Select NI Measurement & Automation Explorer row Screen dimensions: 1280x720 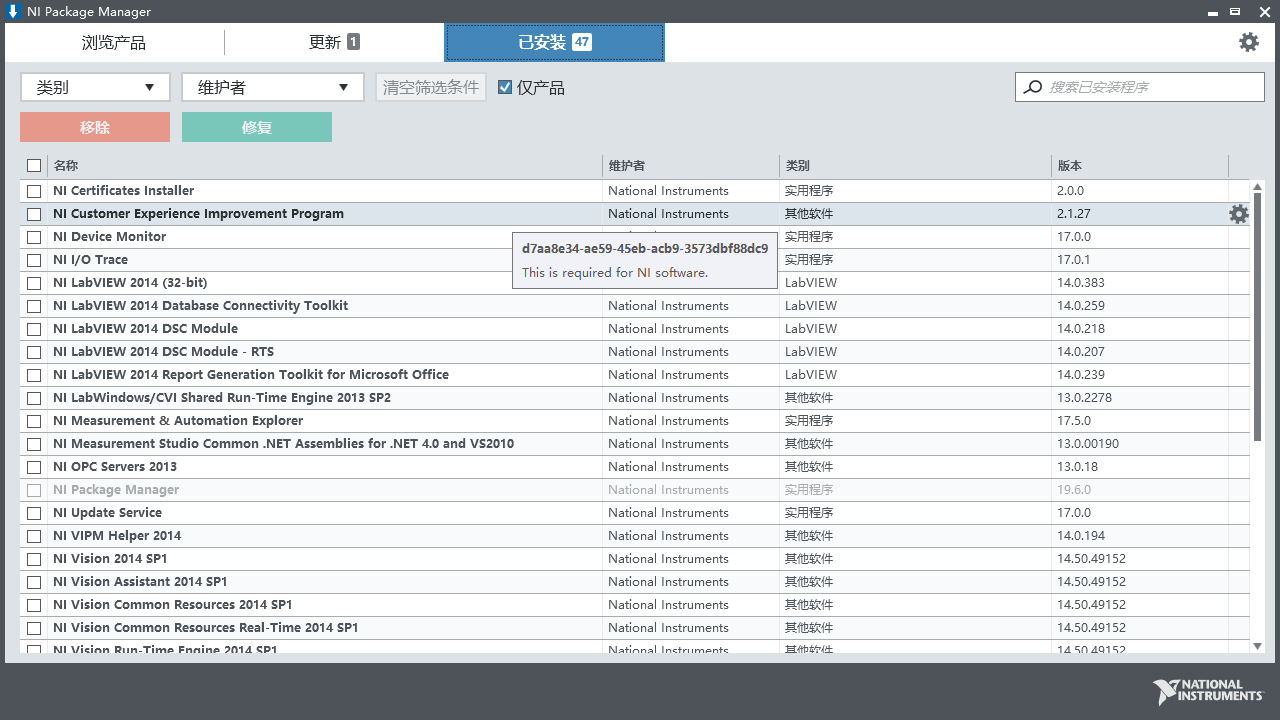[635, 421]
